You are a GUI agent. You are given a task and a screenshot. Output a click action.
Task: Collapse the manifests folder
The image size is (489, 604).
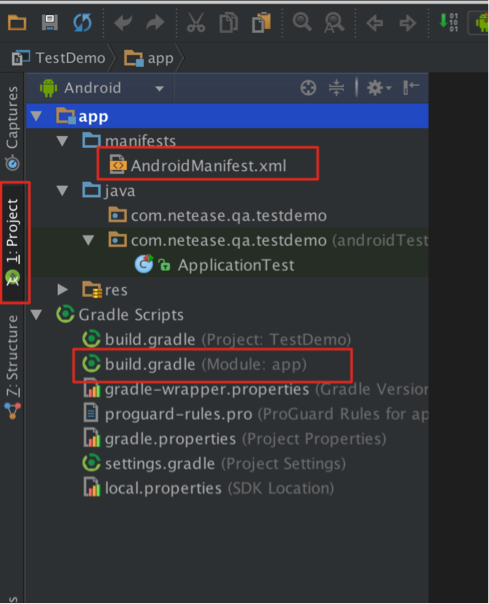pyautogui.click(x=62, y=141)
